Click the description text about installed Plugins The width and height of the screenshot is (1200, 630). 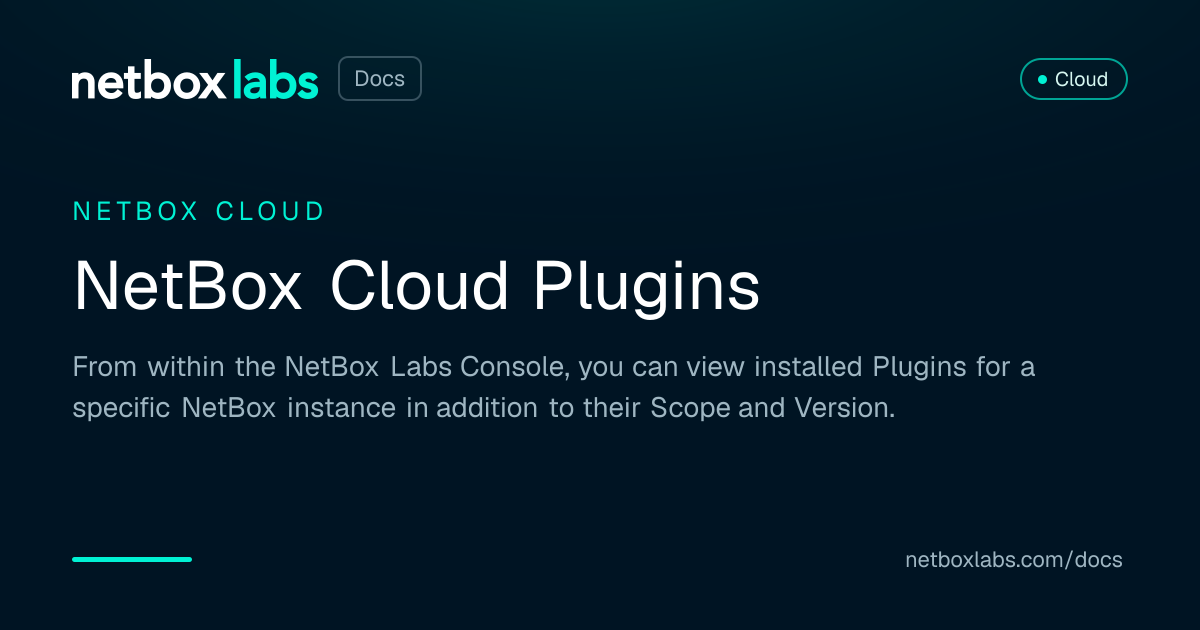pos(554,388)
